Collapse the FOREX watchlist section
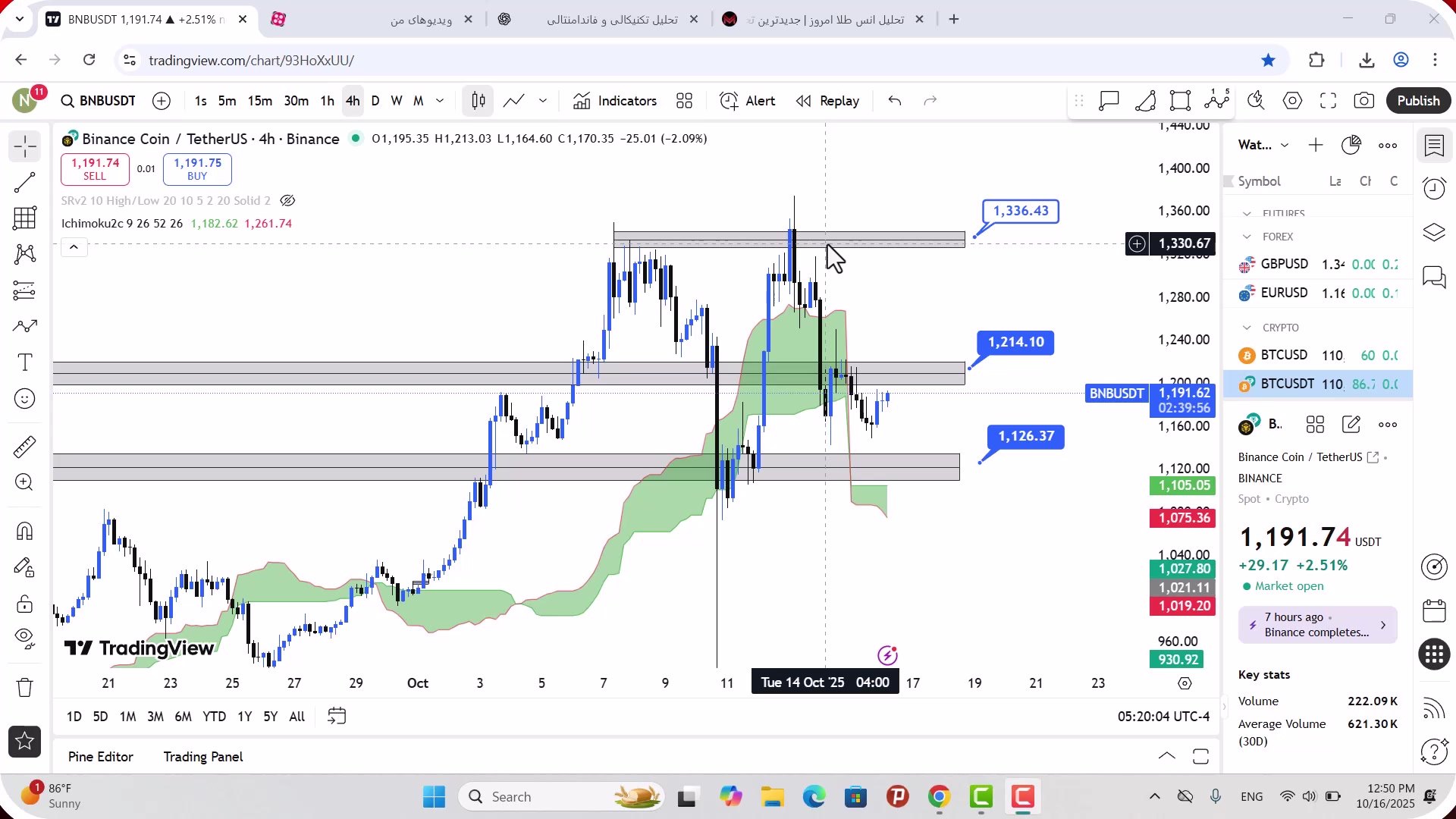Viewport: 1456px width, 819px height. click(x=1247, y=237)
